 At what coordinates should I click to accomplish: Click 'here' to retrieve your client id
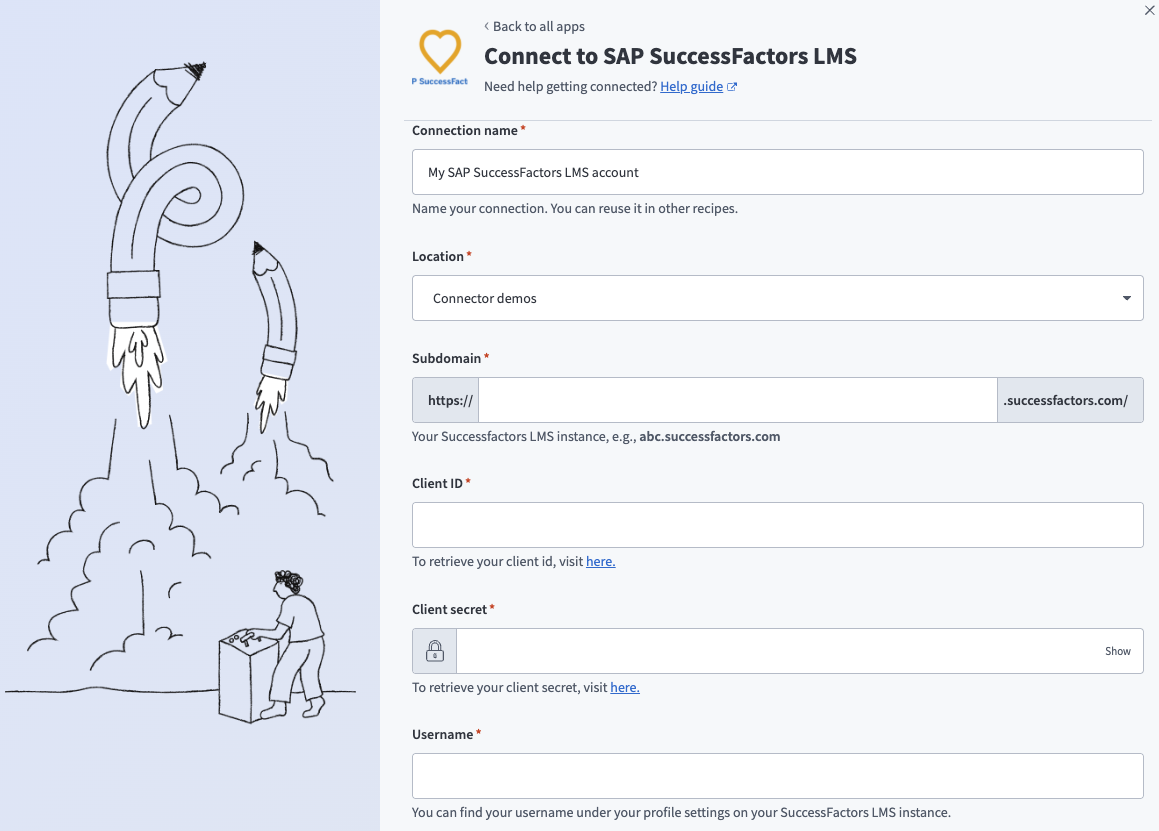tap(600, 561)
